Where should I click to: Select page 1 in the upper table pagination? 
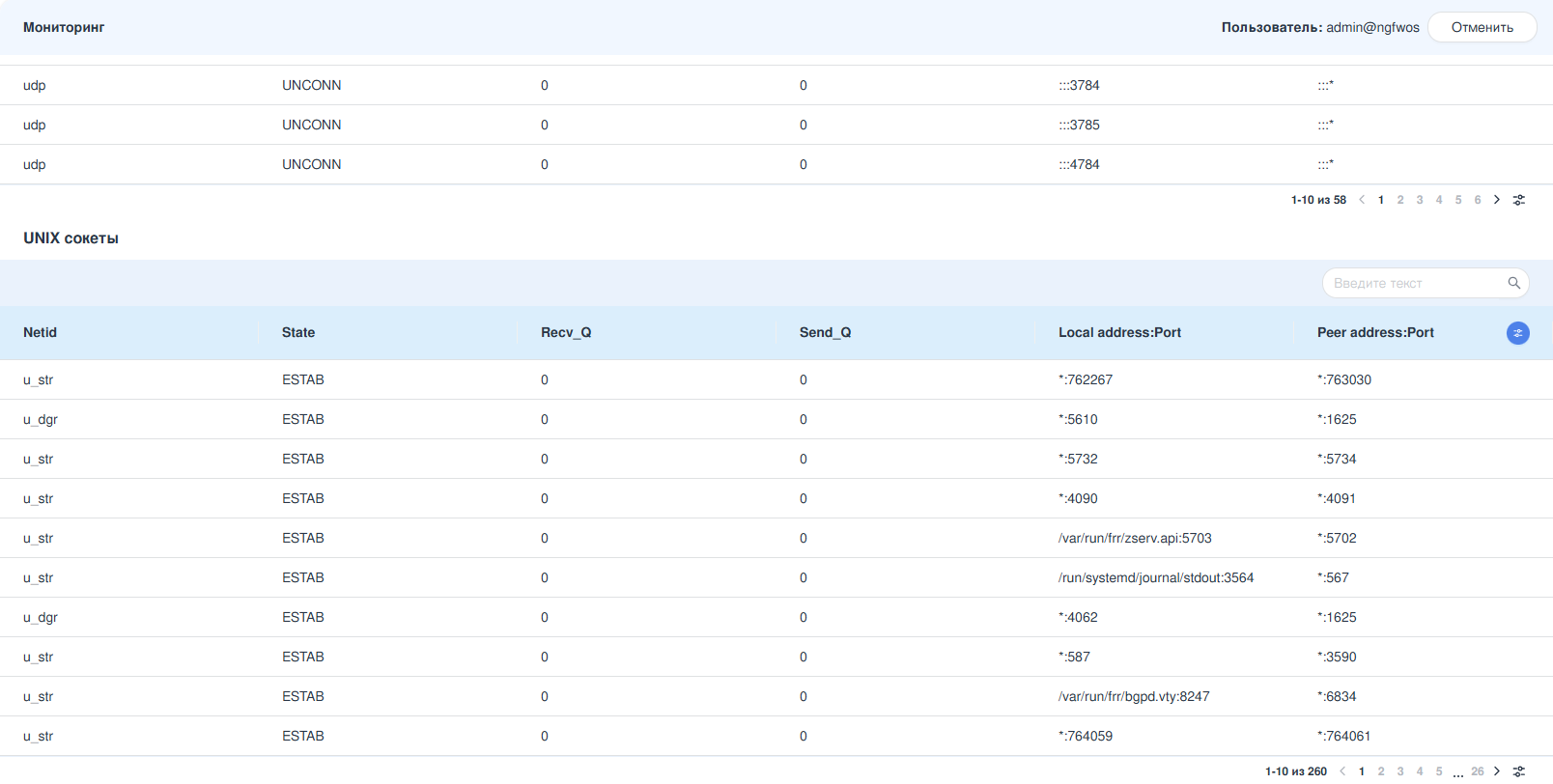click(x=1381, y=200)
